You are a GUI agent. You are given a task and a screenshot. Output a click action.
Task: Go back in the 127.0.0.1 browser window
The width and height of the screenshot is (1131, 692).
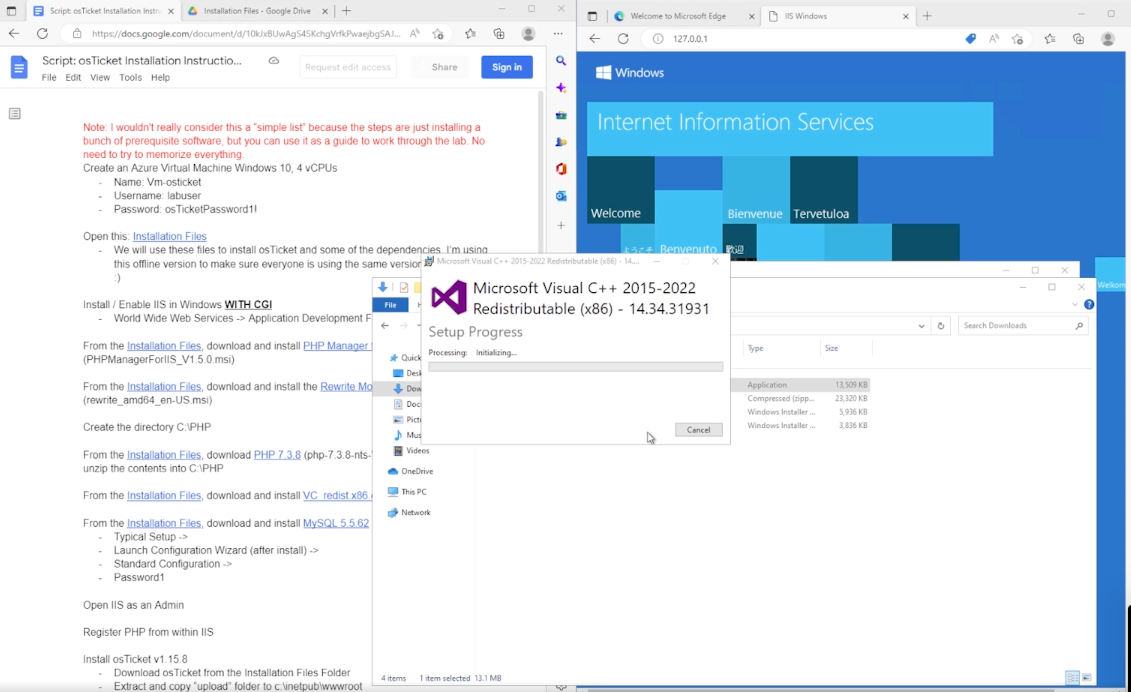coord(594,39)
